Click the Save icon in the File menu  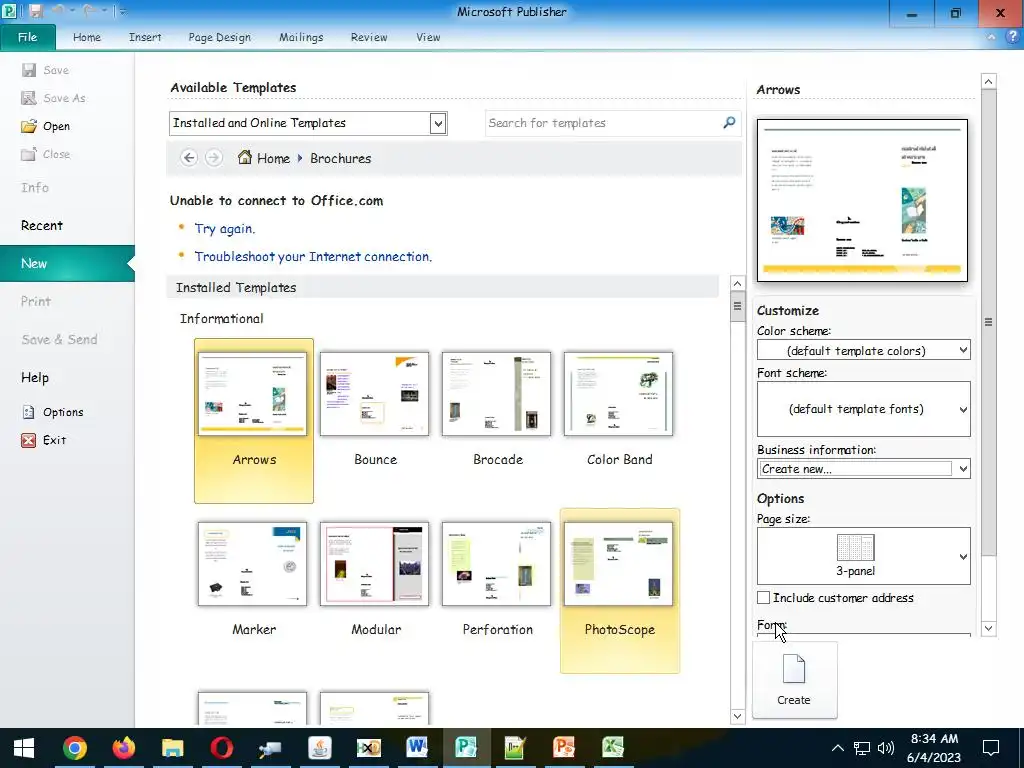point(29,70)
